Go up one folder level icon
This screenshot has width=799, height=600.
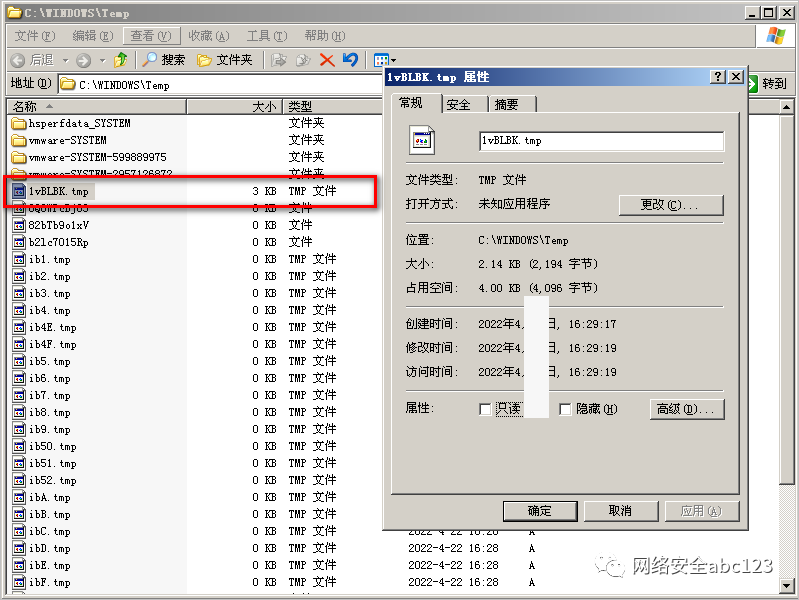point(121,60)
